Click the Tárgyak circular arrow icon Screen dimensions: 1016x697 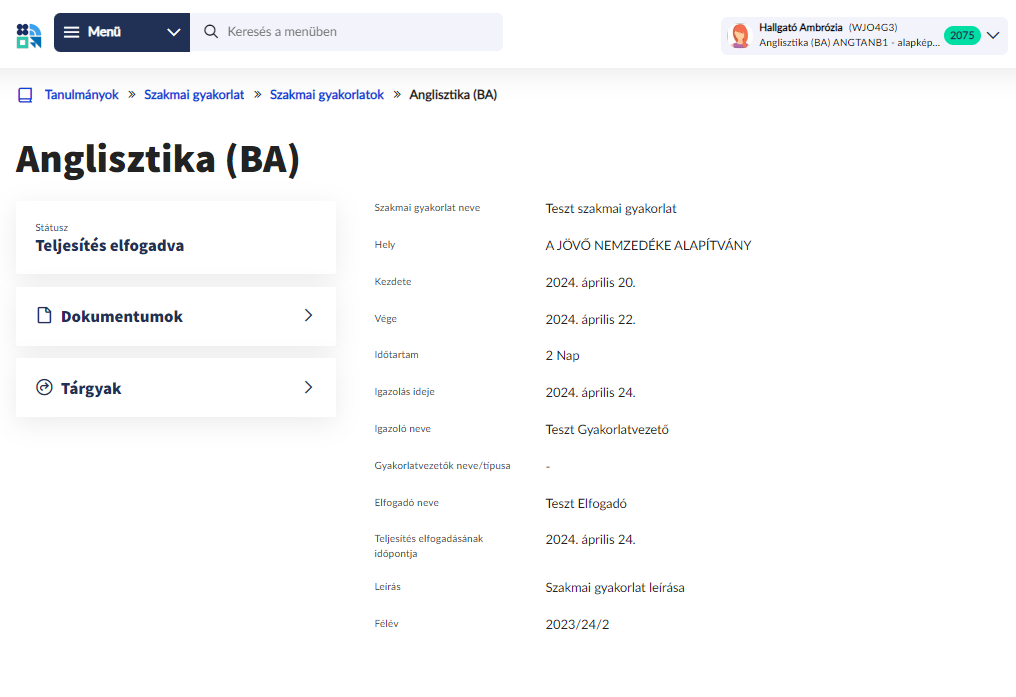[44, 388]
